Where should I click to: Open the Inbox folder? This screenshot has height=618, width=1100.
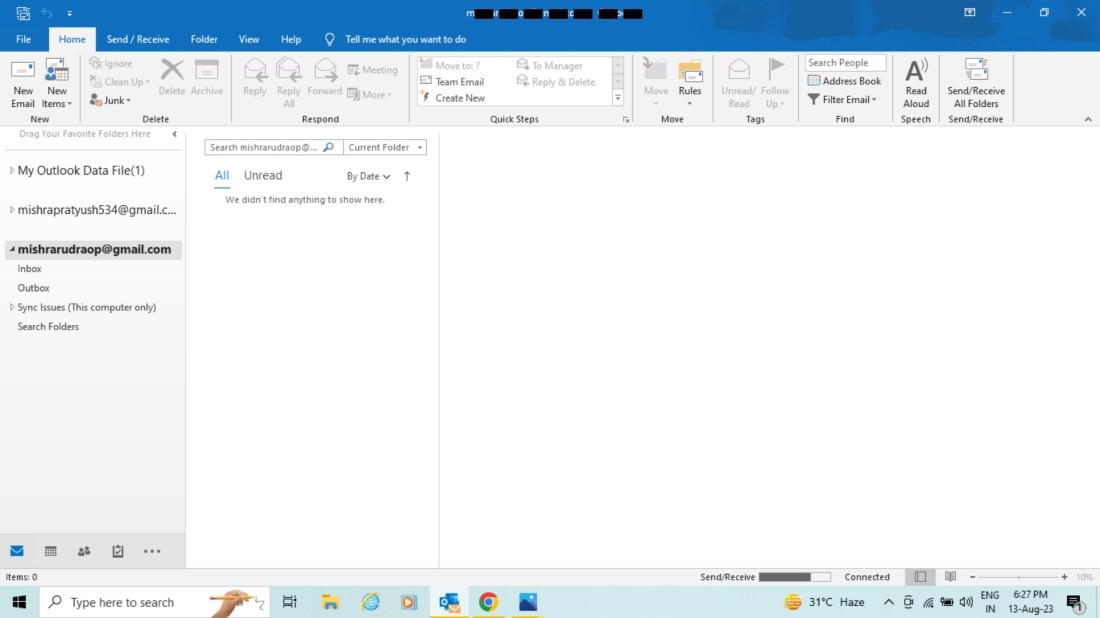(29, 269)
